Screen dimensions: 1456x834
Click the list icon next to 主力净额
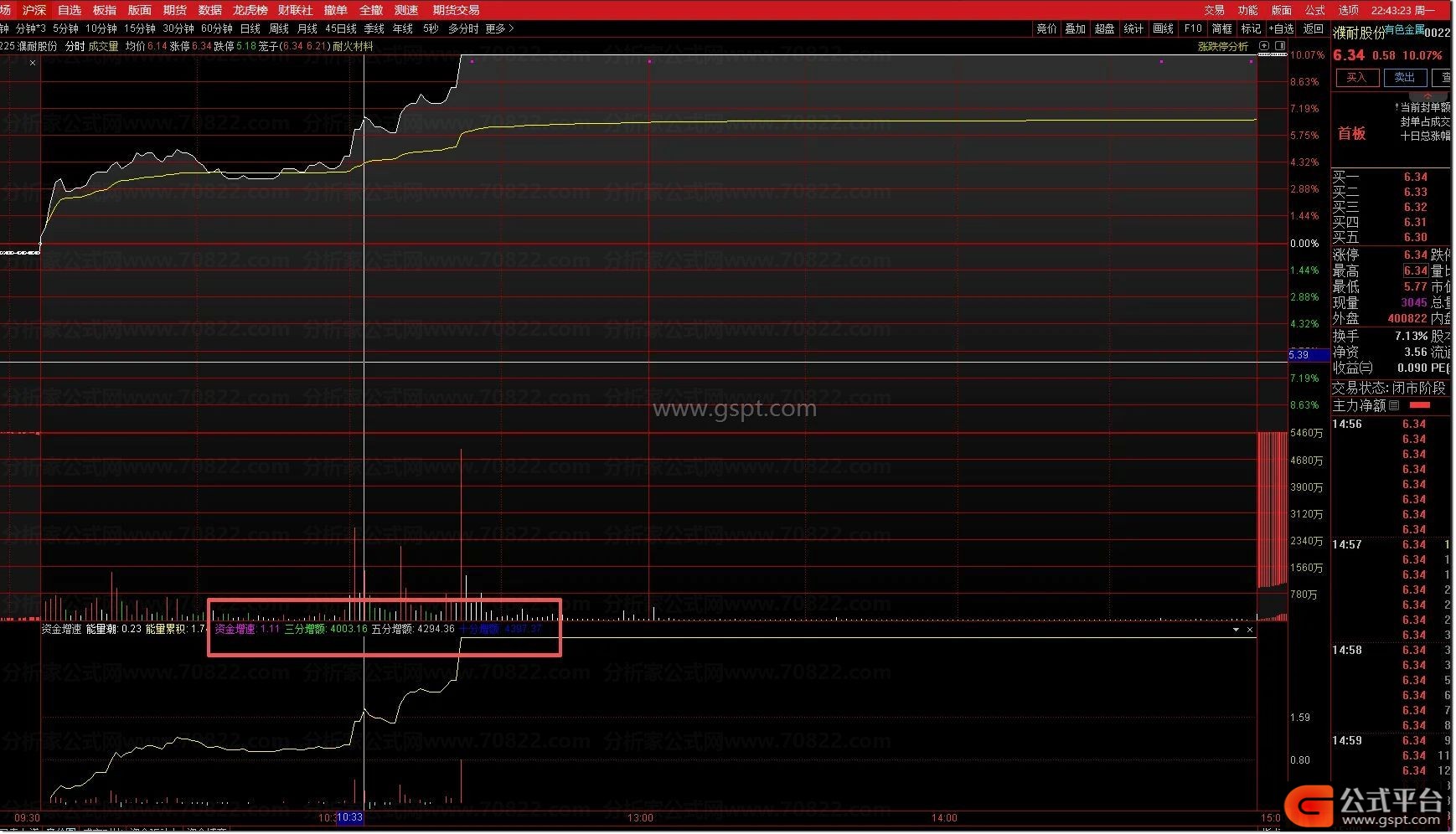[x=1394, y=405]
